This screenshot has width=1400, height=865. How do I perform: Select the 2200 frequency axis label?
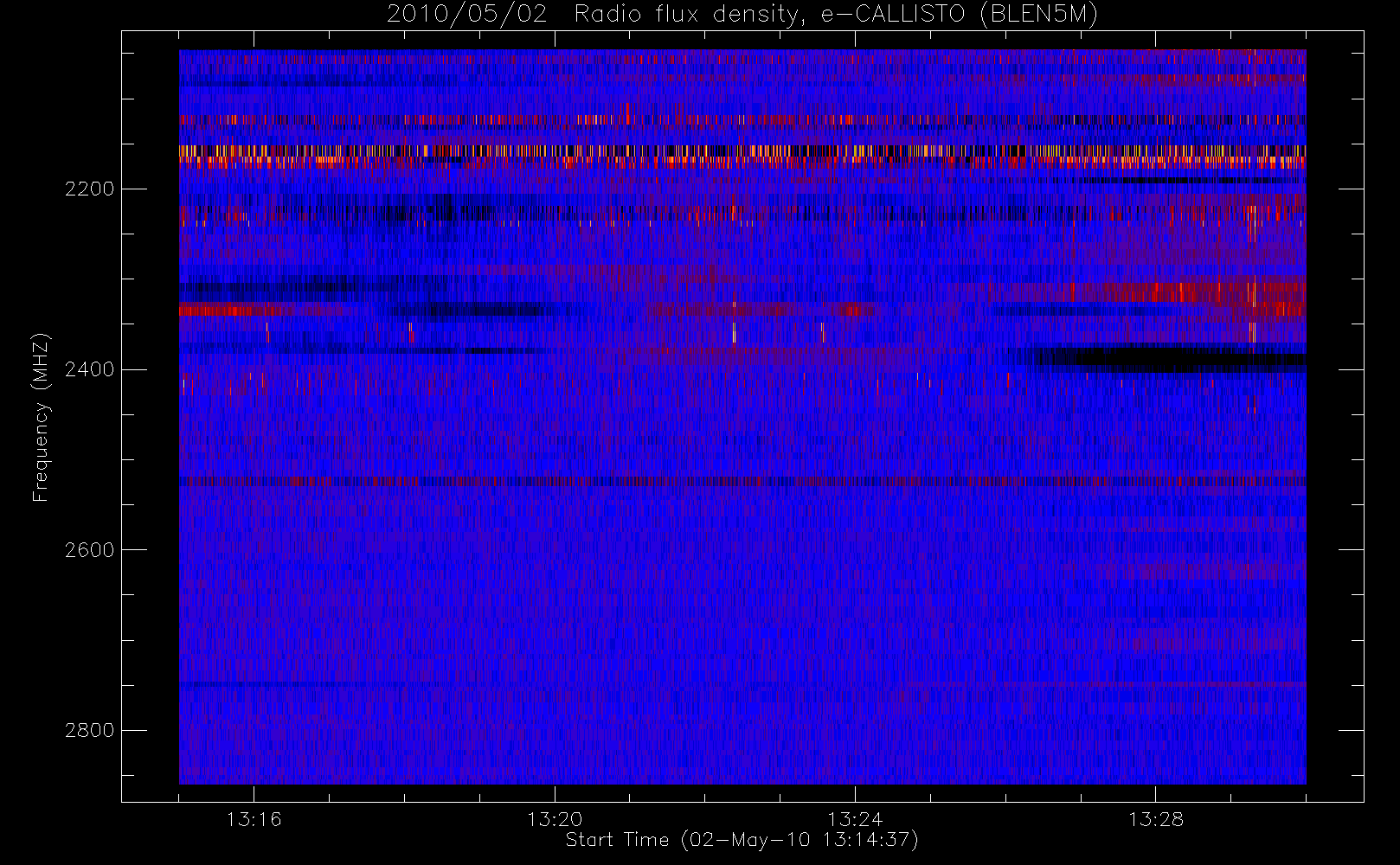coord(89,189)
